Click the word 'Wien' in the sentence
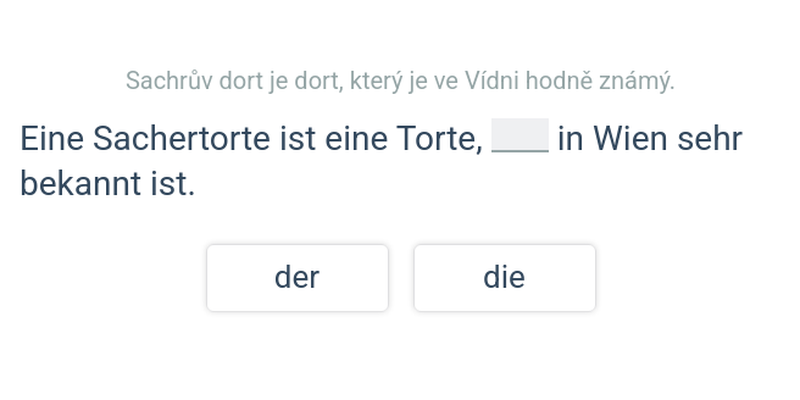The width and height of the screenshot is (800, 400). (630, 138)
